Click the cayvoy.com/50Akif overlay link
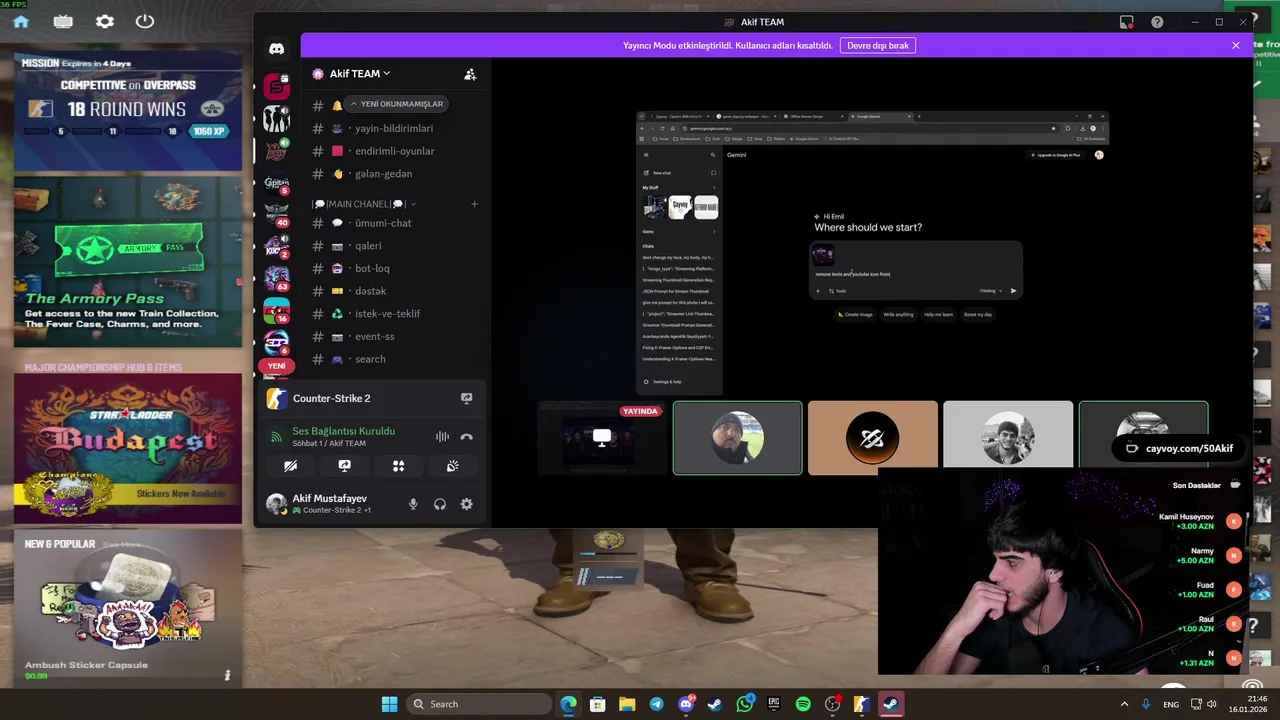The width and height of the screenshot is (1280, 720). (x=1179, y=449)
